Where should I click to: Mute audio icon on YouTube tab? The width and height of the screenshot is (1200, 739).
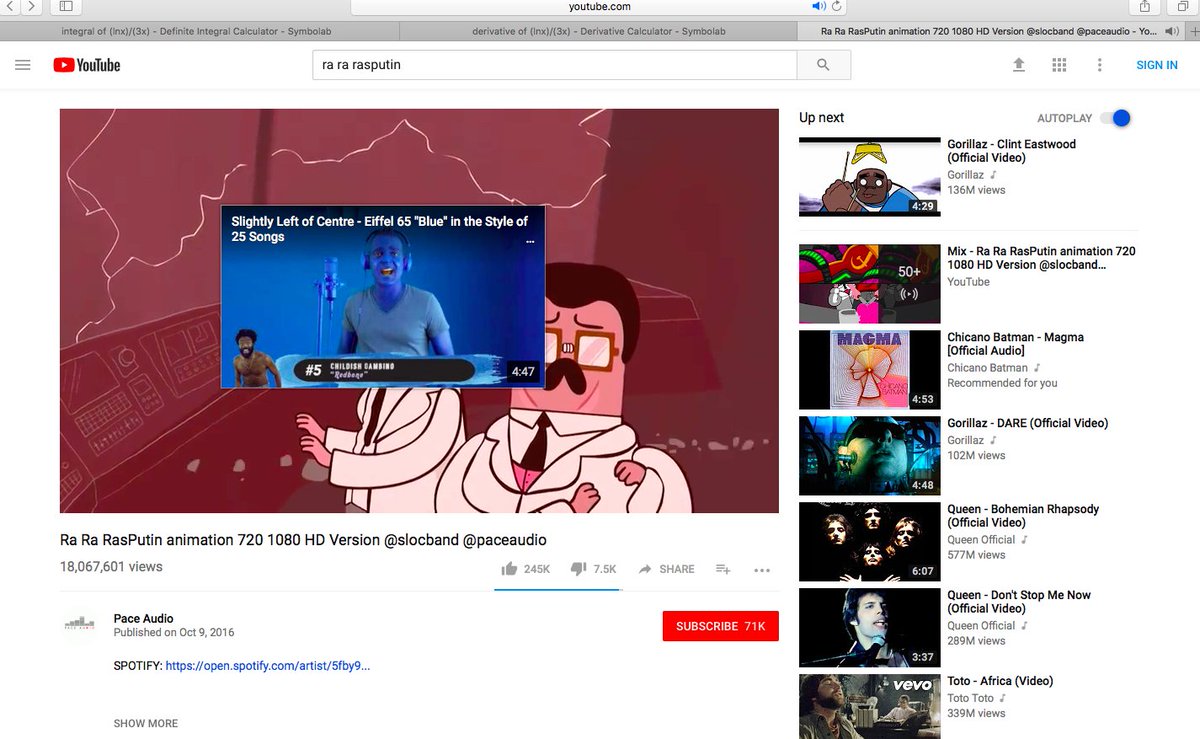[1172, 31]
